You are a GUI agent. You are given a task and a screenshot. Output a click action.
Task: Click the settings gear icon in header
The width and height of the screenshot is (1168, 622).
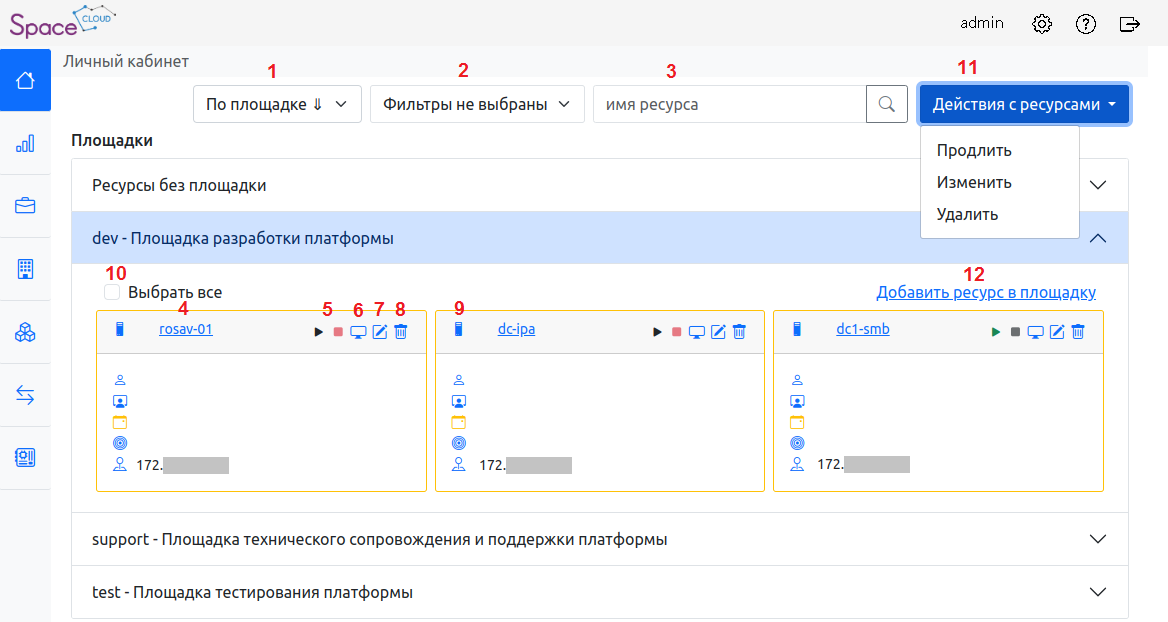click(1042, 23)
